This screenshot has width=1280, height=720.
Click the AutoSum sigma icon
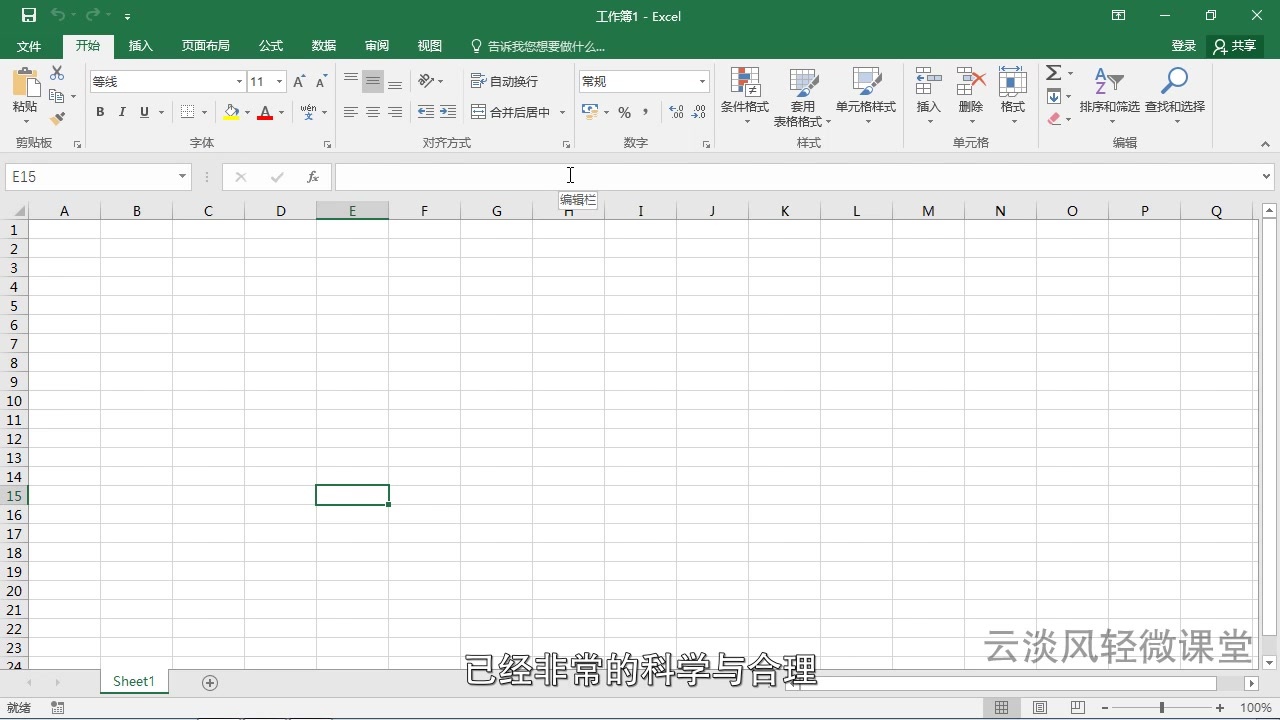(1053, 73)
